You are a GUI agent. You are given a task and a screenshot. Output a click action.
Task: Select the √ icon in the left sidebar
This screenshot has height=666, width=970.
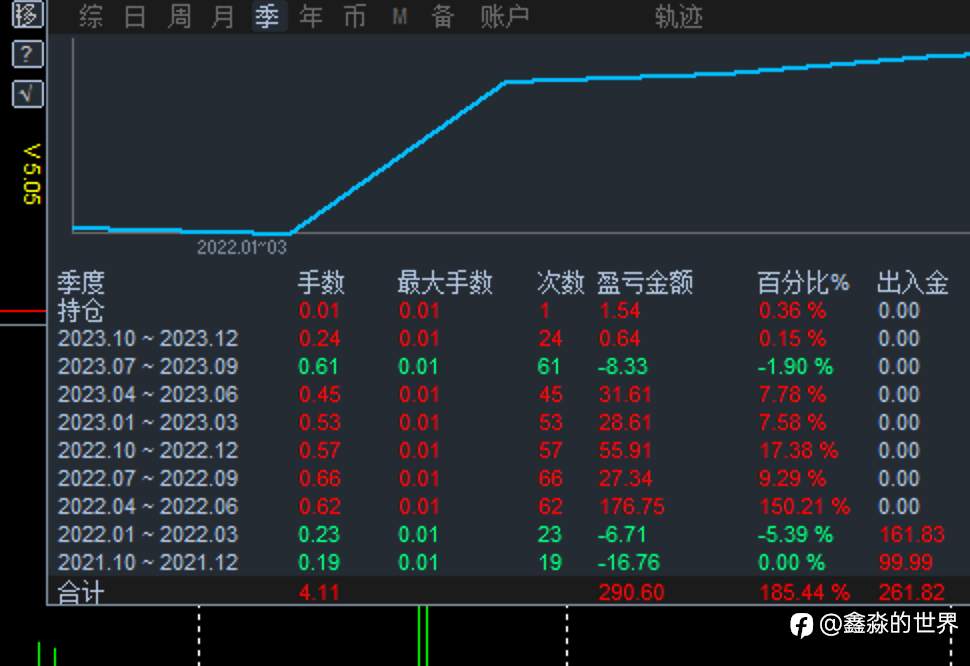pos(25,93)
